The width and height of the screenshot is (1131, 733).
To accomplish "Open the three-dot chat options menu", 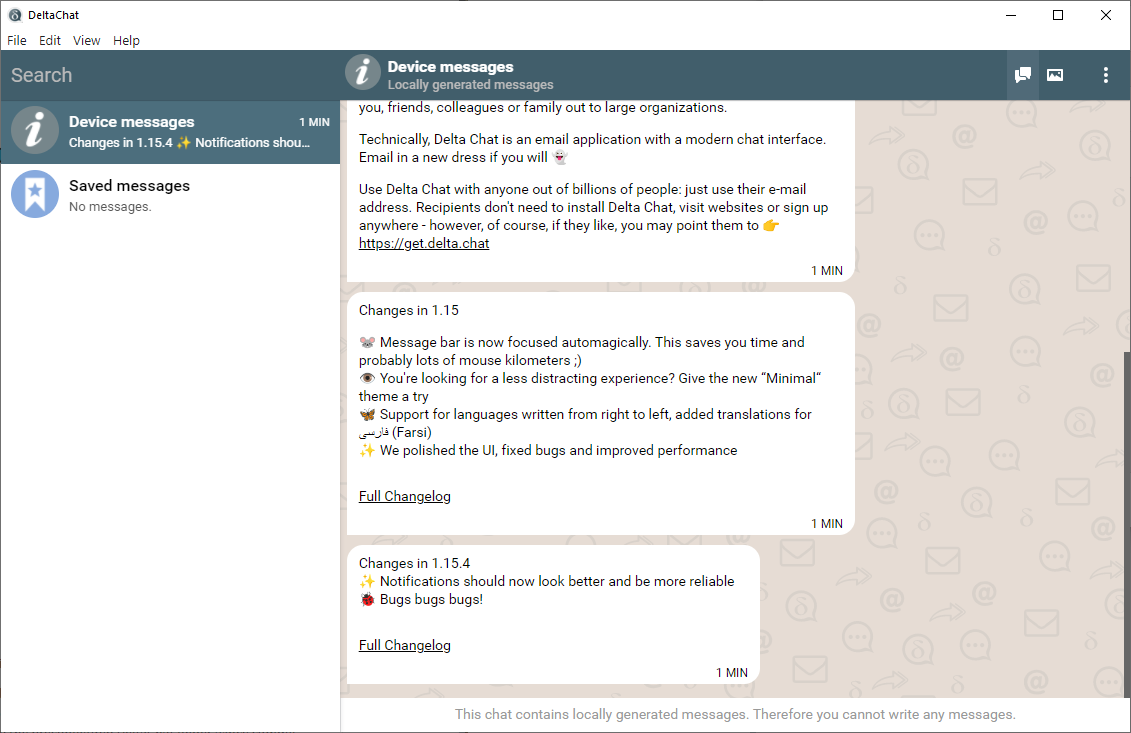I will click(x=1105, y=75).
